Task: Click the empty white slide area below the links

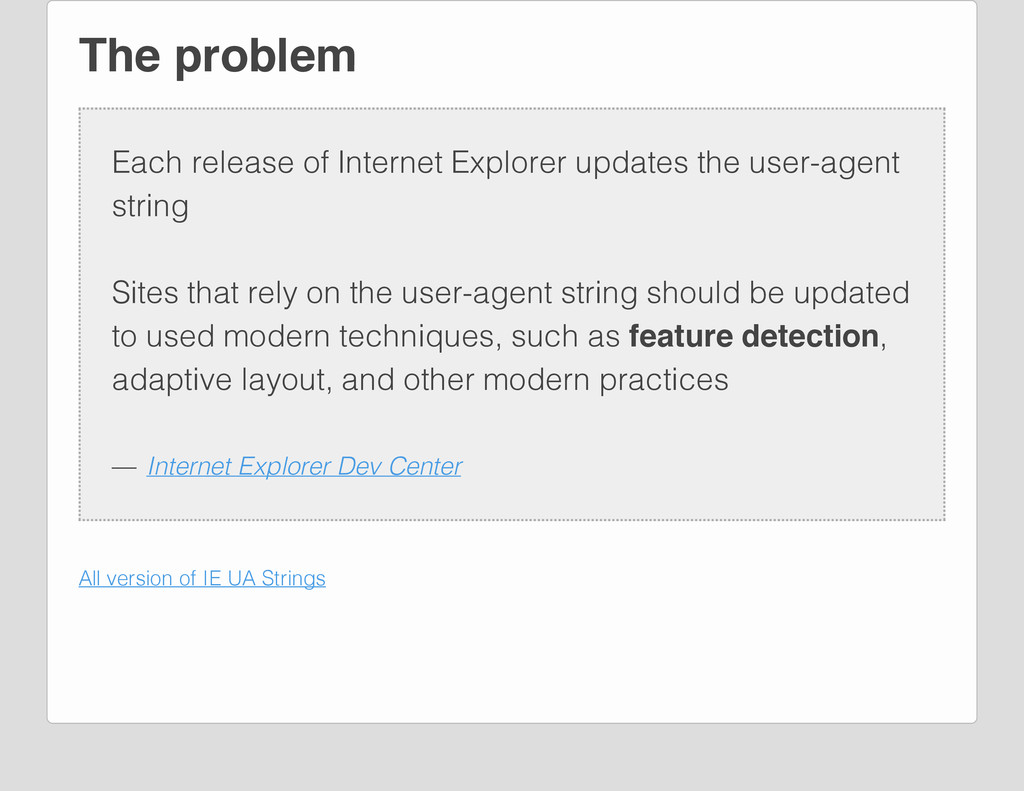Action: pos(512,653)
